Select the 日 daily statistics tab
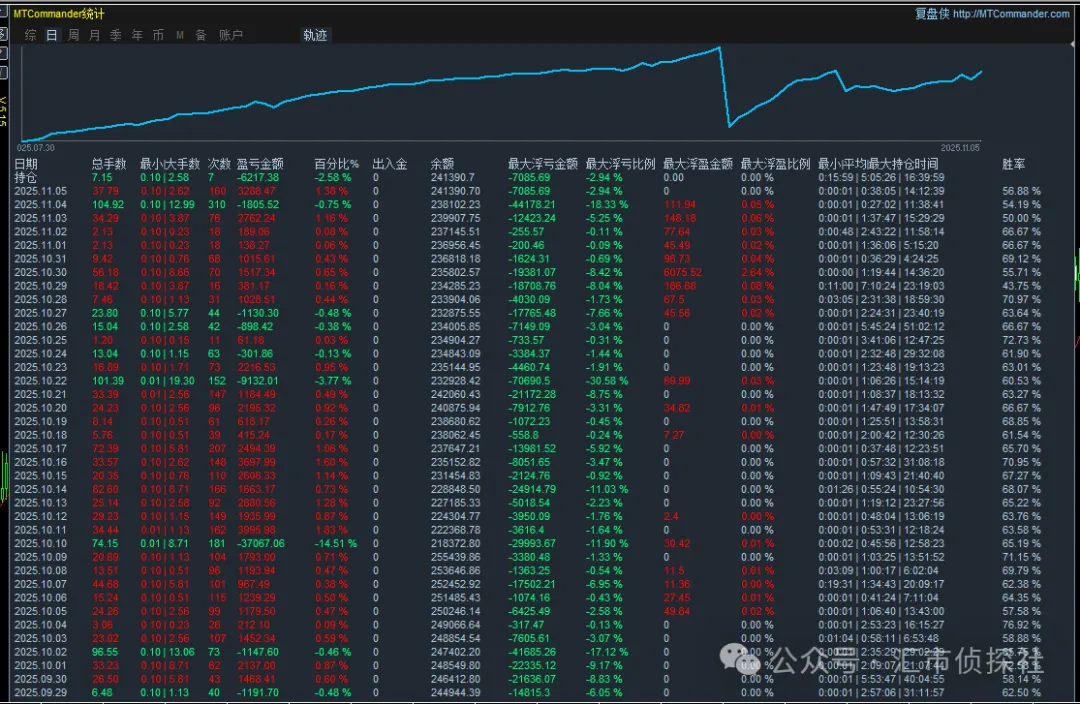 (51, 35)
